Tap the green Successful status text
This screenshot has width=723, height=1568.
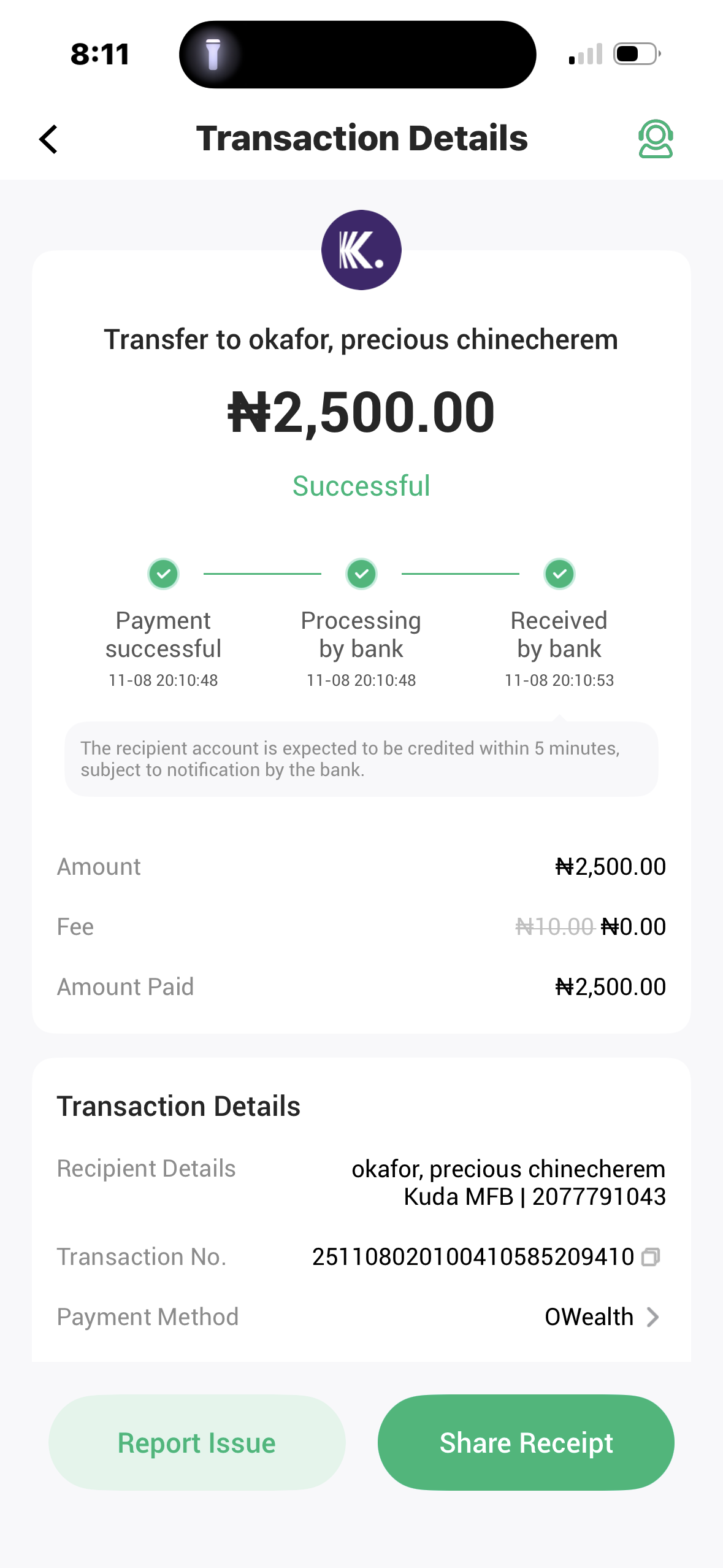361,486
